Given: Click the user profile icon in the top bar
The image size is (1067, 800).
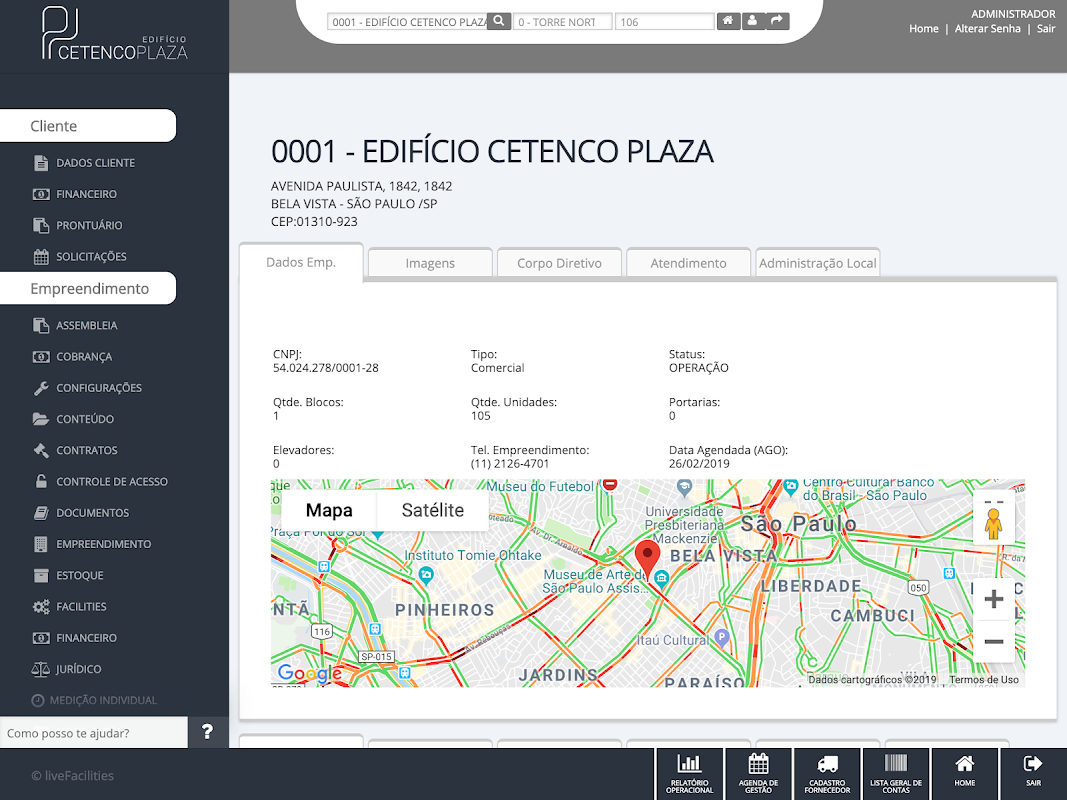Looking at the screenshot, I should pos(752,21).
